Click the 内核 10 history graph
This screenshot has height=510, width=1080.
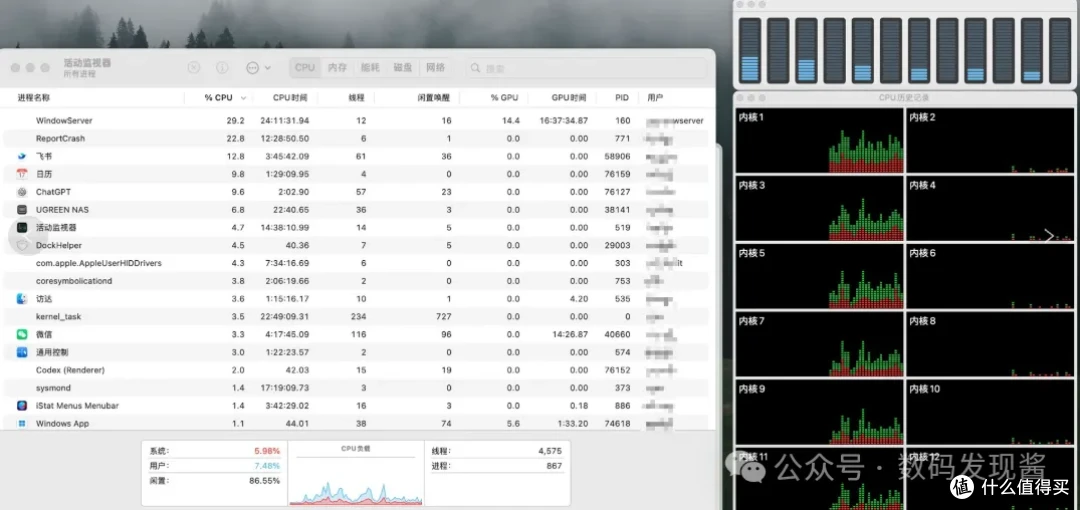(x=990, y=411)
